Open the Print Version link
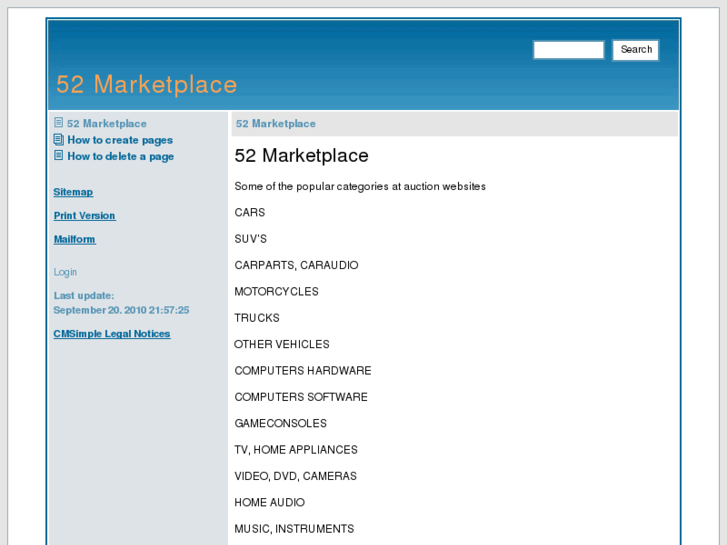The image size is (727, 545). (x=84, y=216)
